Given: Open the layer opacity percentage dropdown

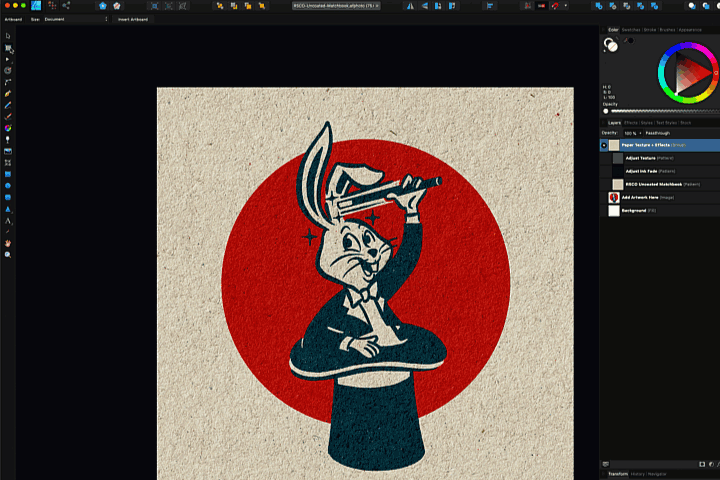Looking at the screenshot, I should pos(631,133).
